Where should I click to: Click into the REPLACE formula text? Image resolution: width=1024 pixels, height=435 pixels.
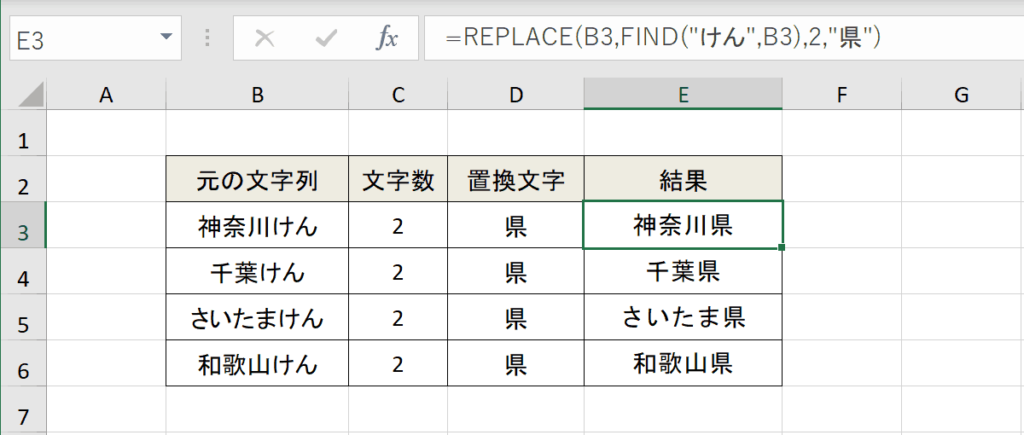(664, 38)
